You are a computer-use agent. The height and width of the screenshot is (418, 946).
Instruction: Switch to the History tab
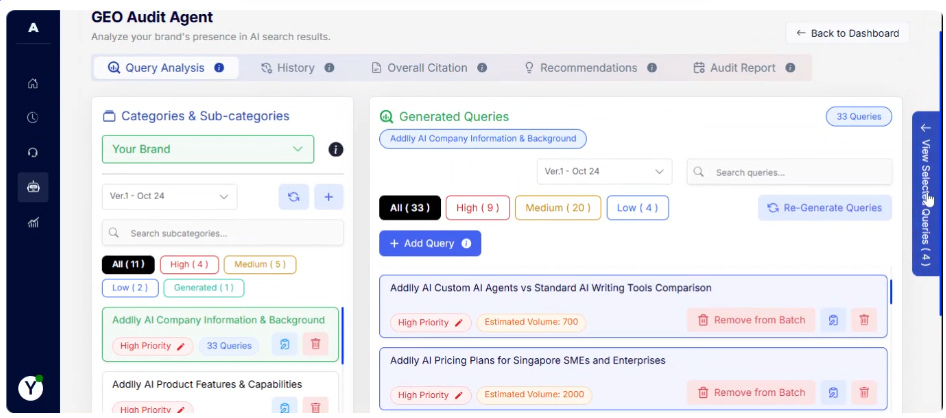point(297,68)
